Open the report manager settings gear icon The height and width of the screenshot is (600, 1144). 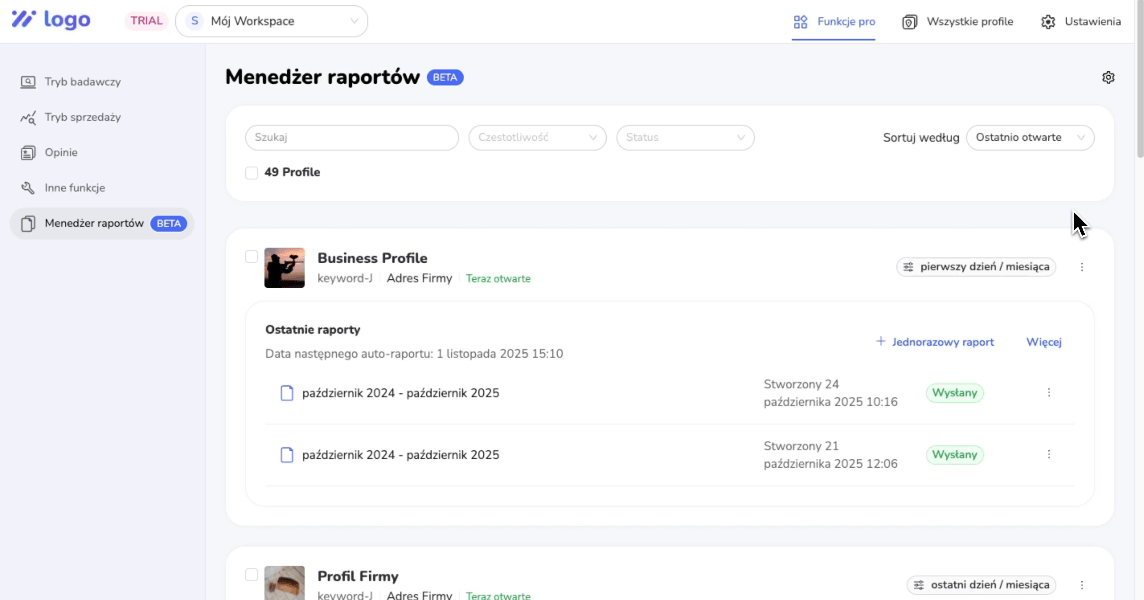(x=1108, y=78)
